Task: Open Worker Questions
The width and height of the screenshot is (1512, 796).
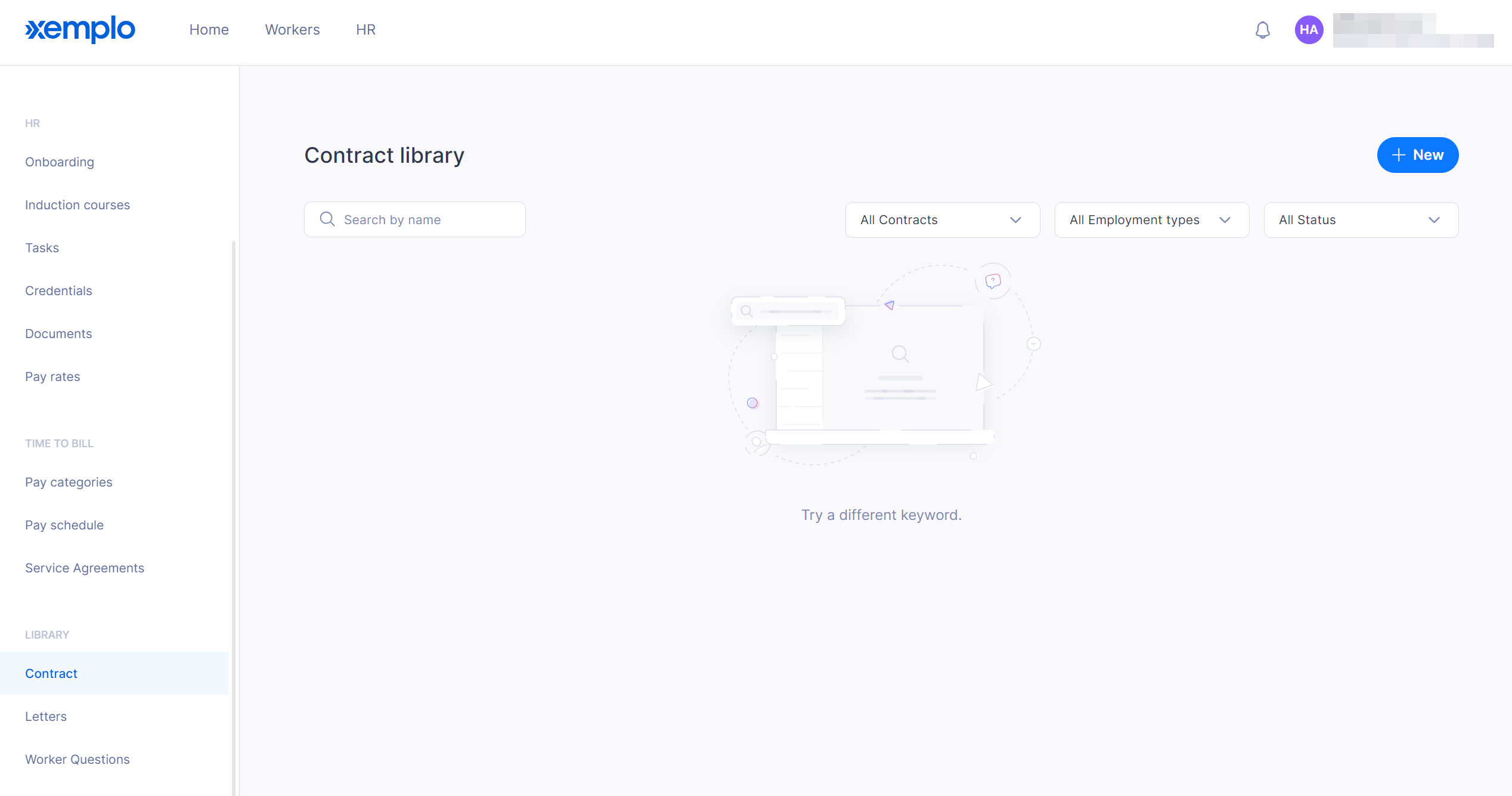Action: (x=78, y=760)
